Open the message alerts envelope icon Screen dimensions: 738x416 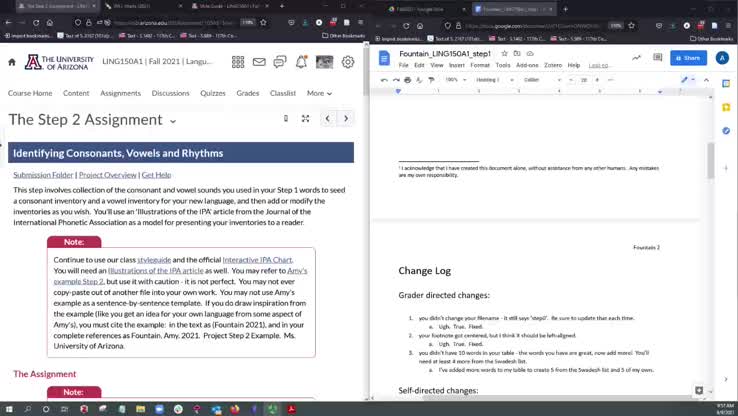pos(259,62)
